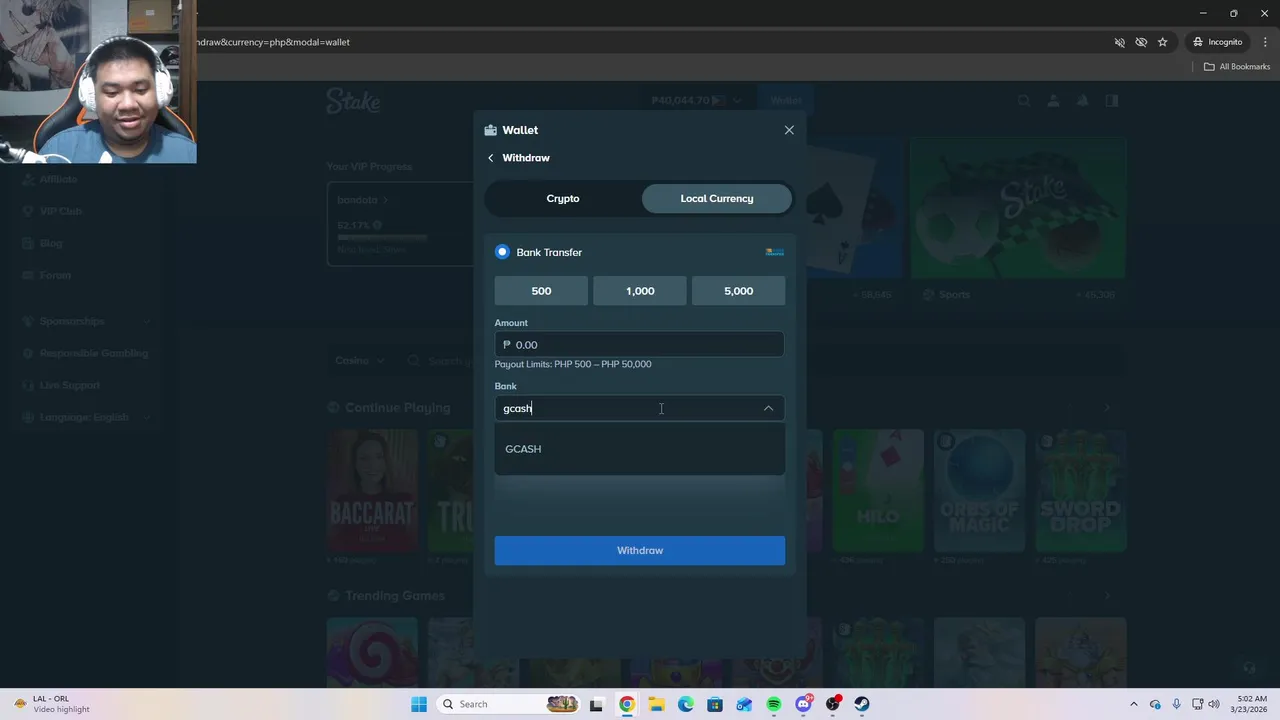Screen dimensions: 1280x720
Task: Toggle the bet slip panel icon in header
Action: [1112, 101]
